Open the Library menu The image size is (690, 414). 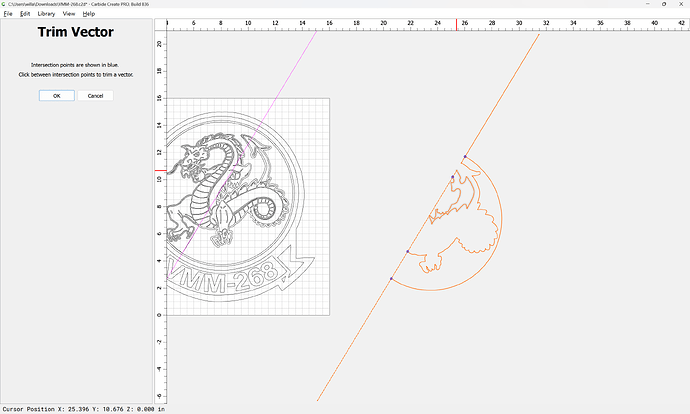pyautogui.click(x=46, y=14)
